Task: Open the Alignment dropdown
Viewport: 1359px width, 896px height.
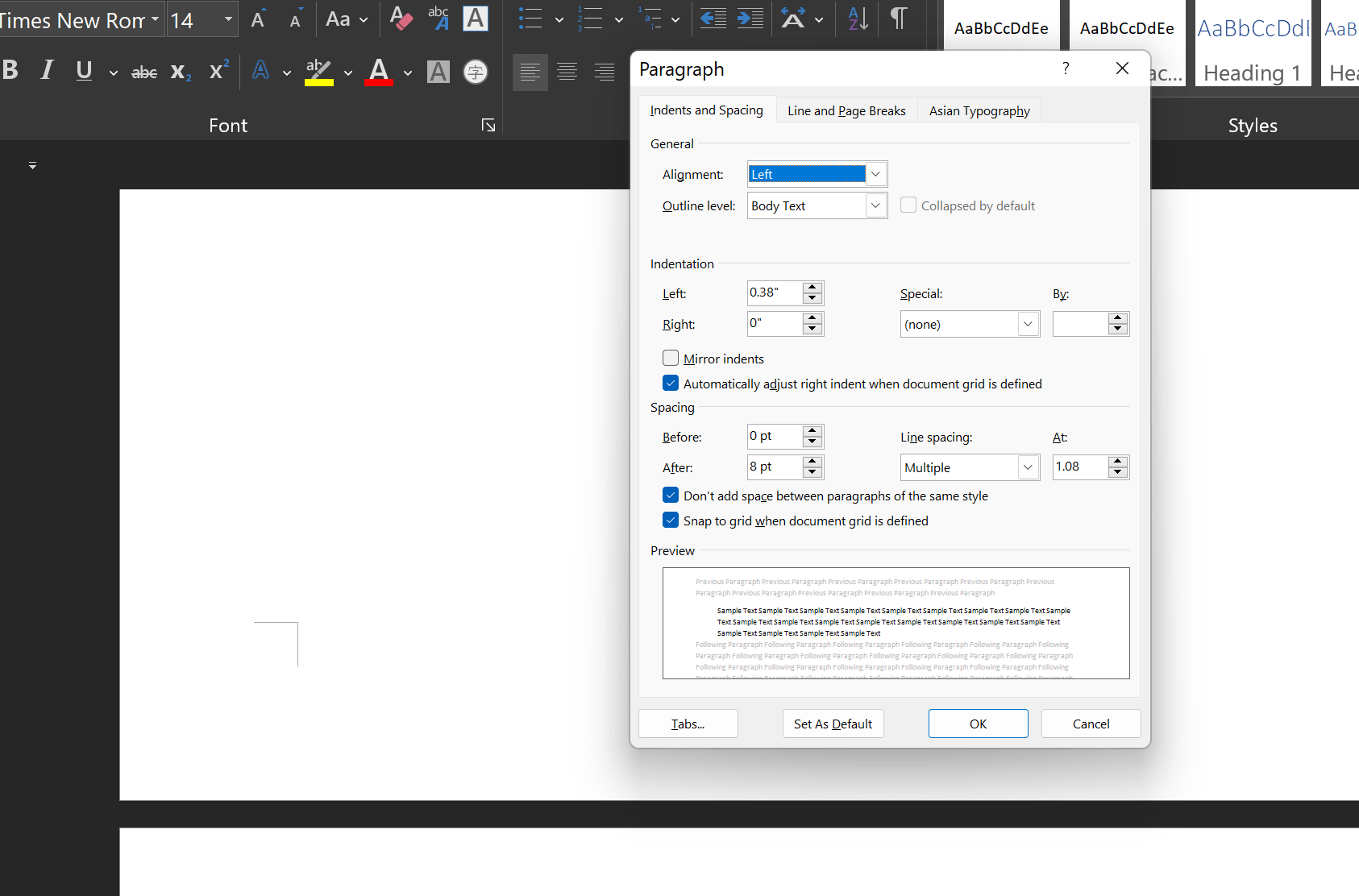Action: click(x=875, y=174)
